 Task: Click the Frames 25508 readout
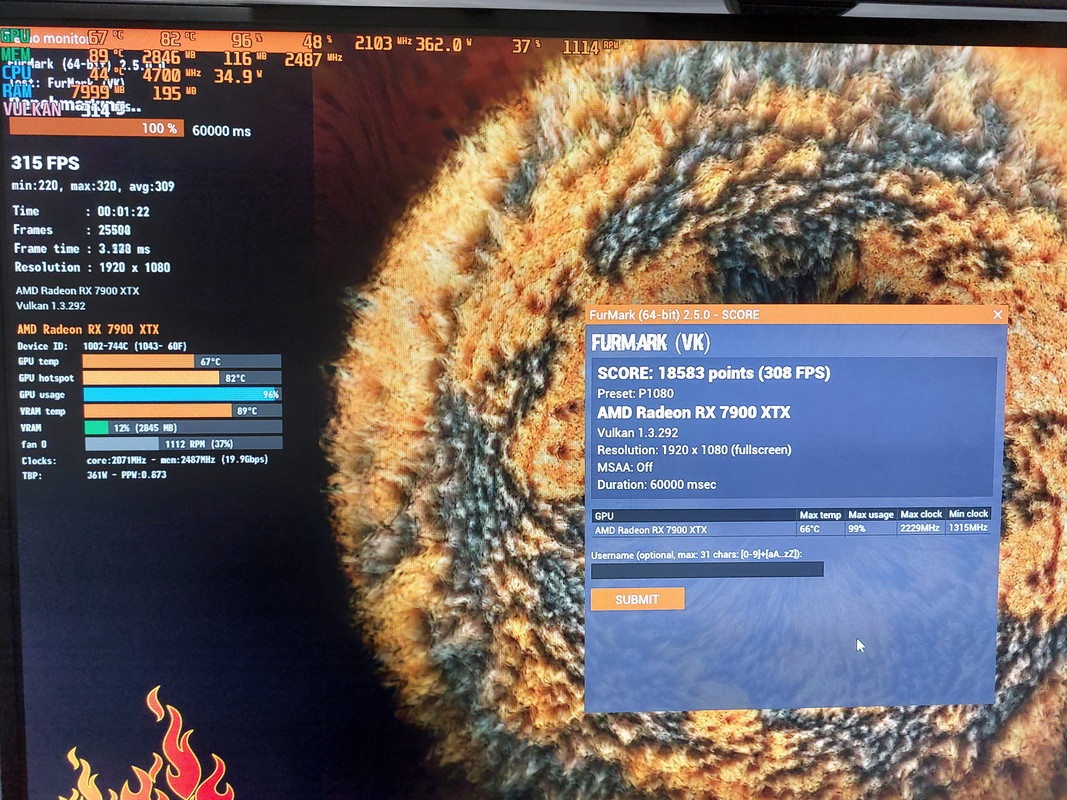[x=72, y=230]
